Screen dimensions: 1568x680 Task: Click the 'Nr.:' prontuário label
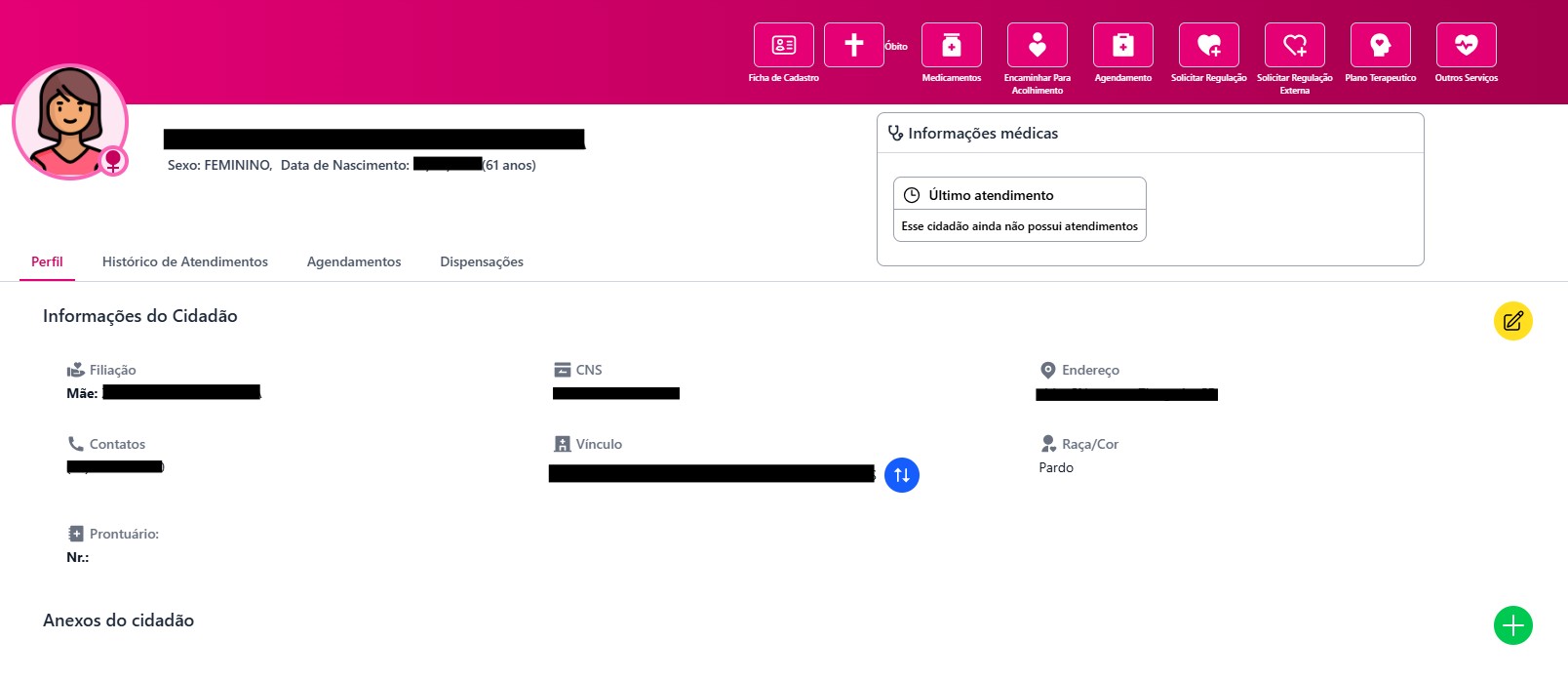point(78,557)
